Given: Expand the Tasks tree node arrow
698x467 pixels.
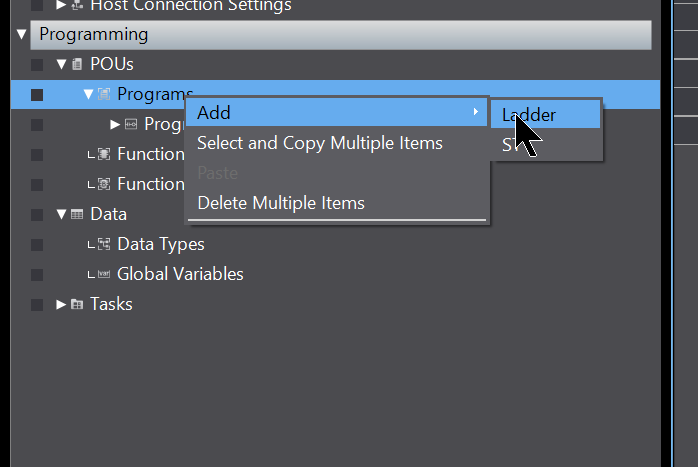Looking at the screenshot, I should [61, 304].
